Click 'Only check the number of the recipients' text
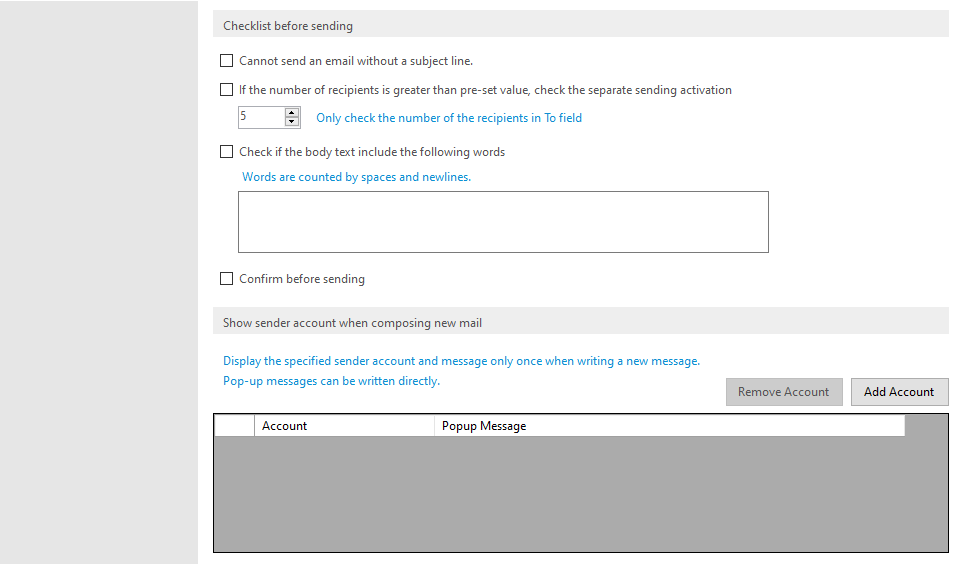The width and height of the screenshot is (958, 564). (449, 118)
